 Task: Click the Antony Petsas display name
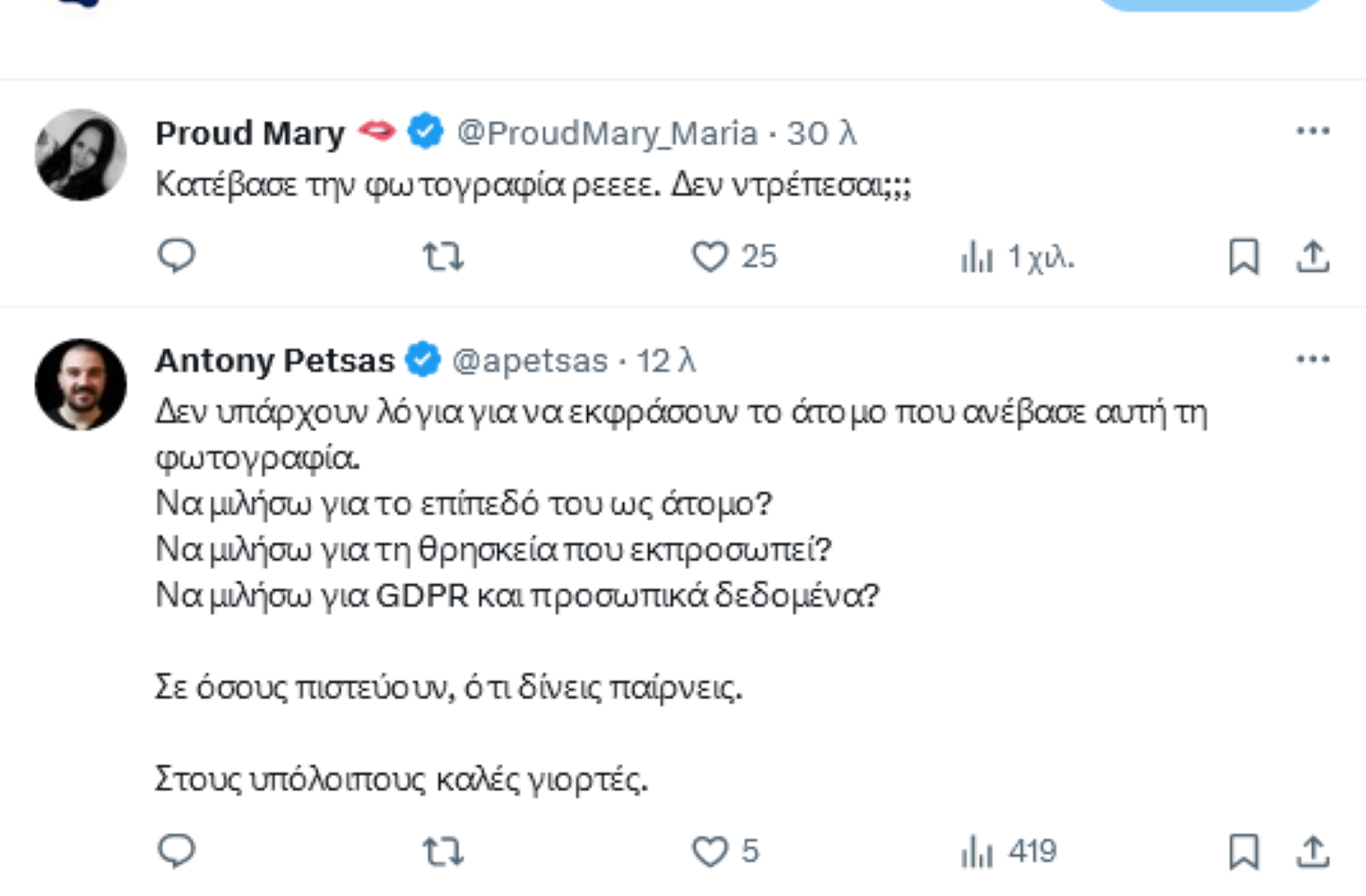[x=274, y=361]
